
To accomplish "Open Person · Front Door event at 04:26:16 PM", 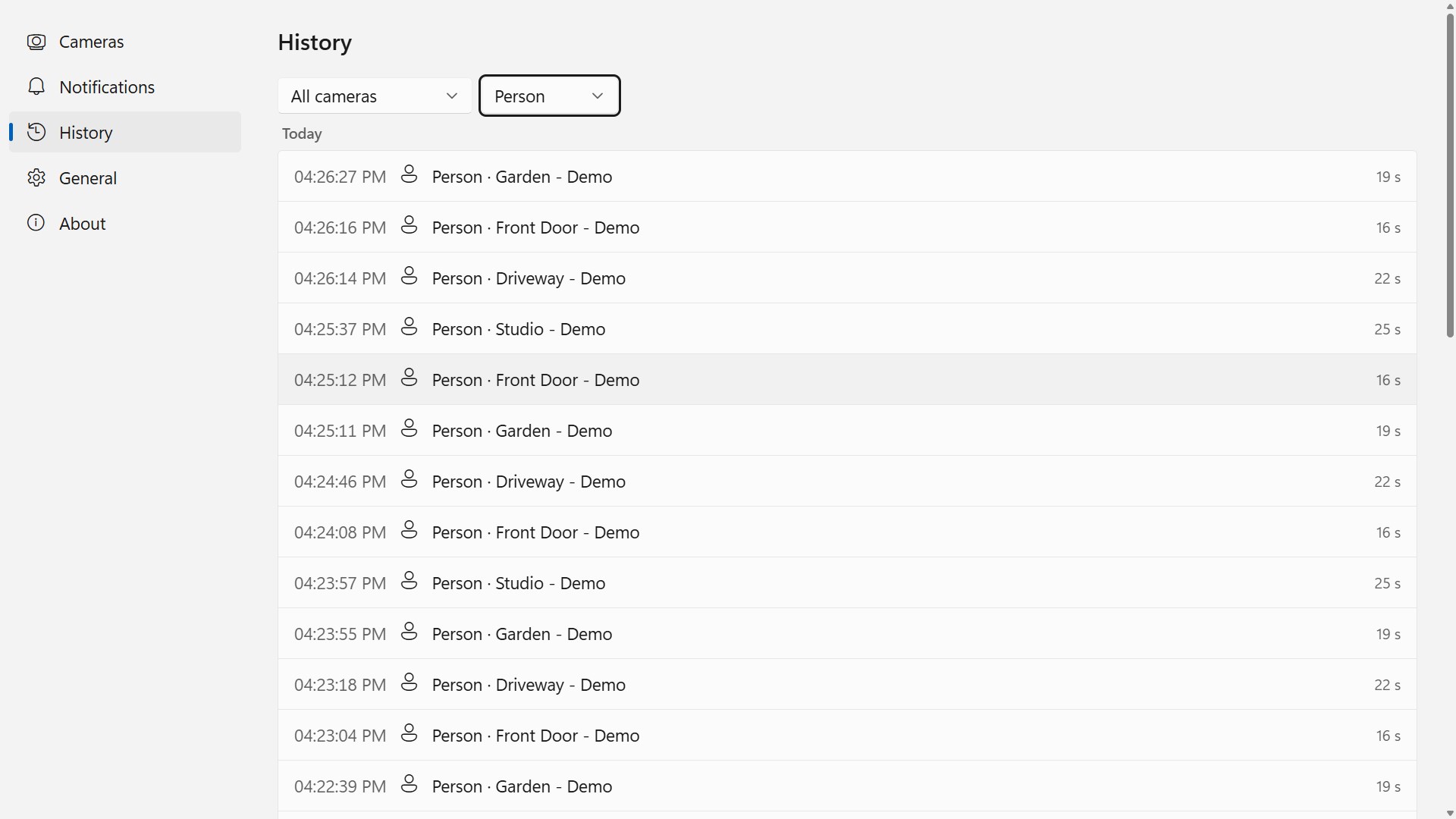I will tap(847, 227).
